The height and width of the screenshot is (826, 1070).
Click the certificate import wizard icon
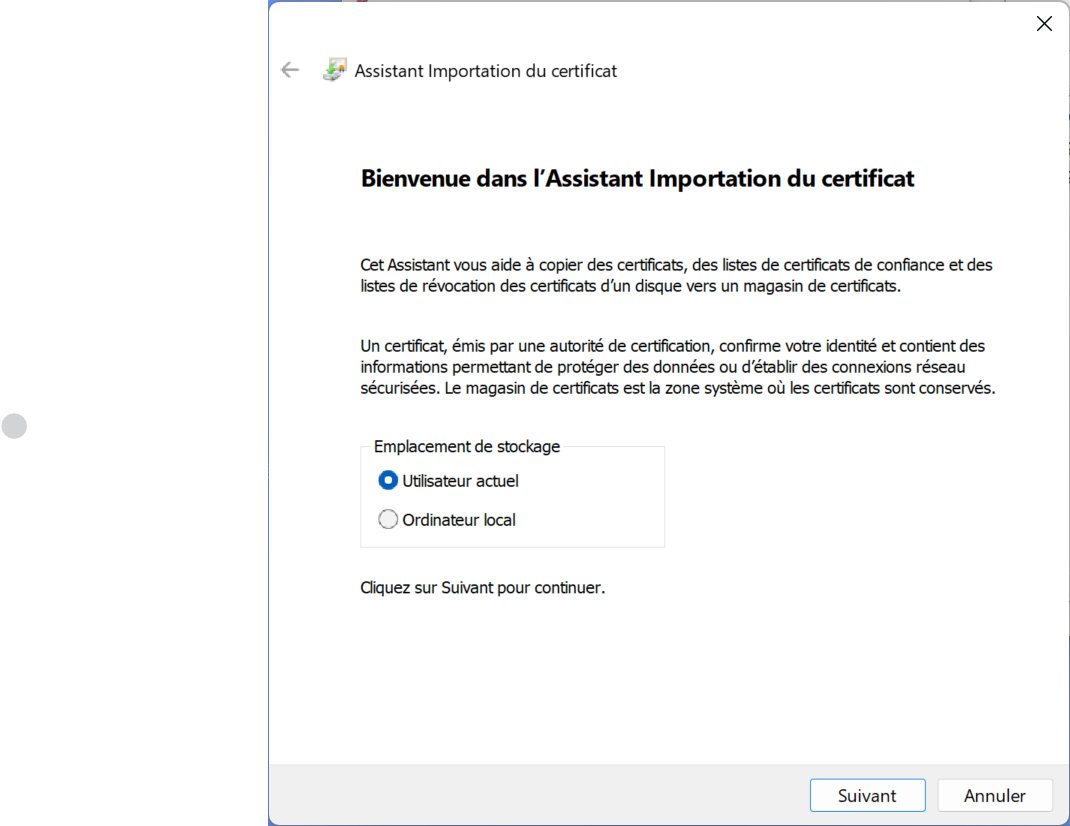point(334,70)
